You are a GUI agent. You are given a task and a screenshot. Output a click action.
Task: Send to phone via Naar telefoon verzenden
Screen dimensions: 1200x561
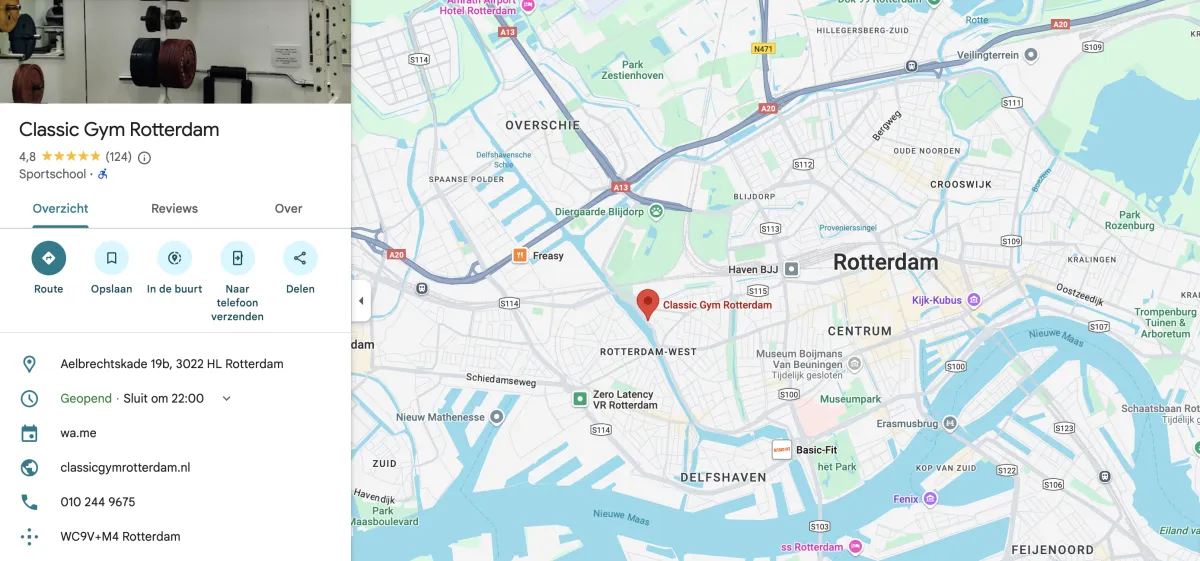[237, 258]
